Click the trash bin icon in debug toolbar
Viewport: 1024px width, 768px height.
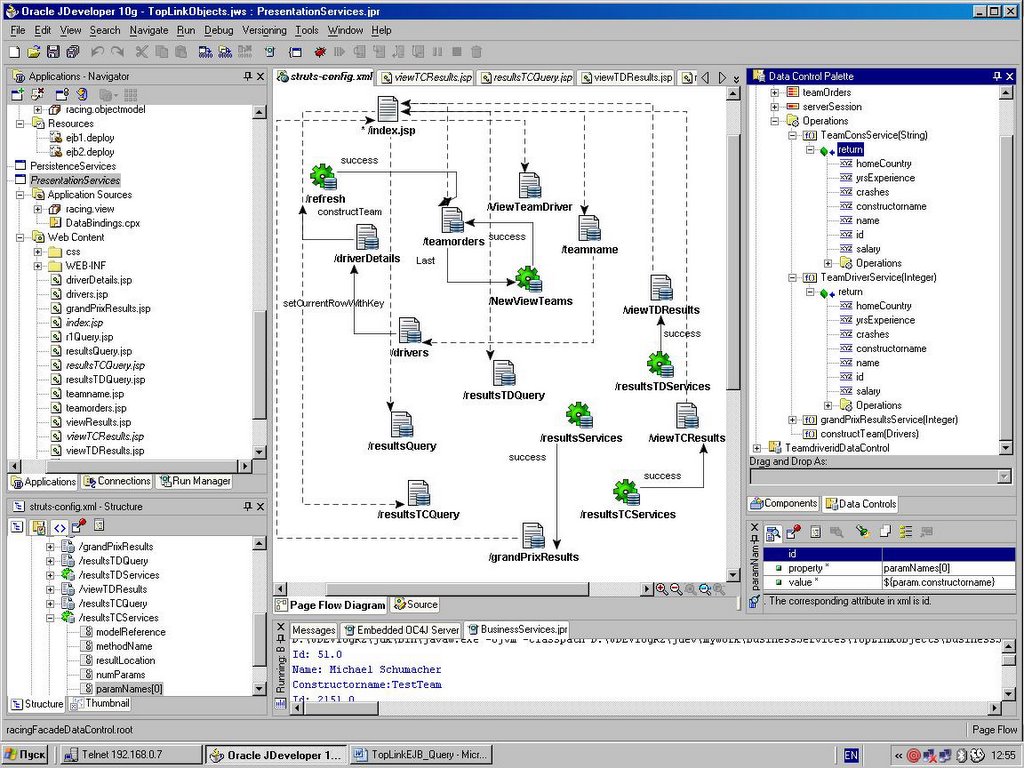(477, 52)
